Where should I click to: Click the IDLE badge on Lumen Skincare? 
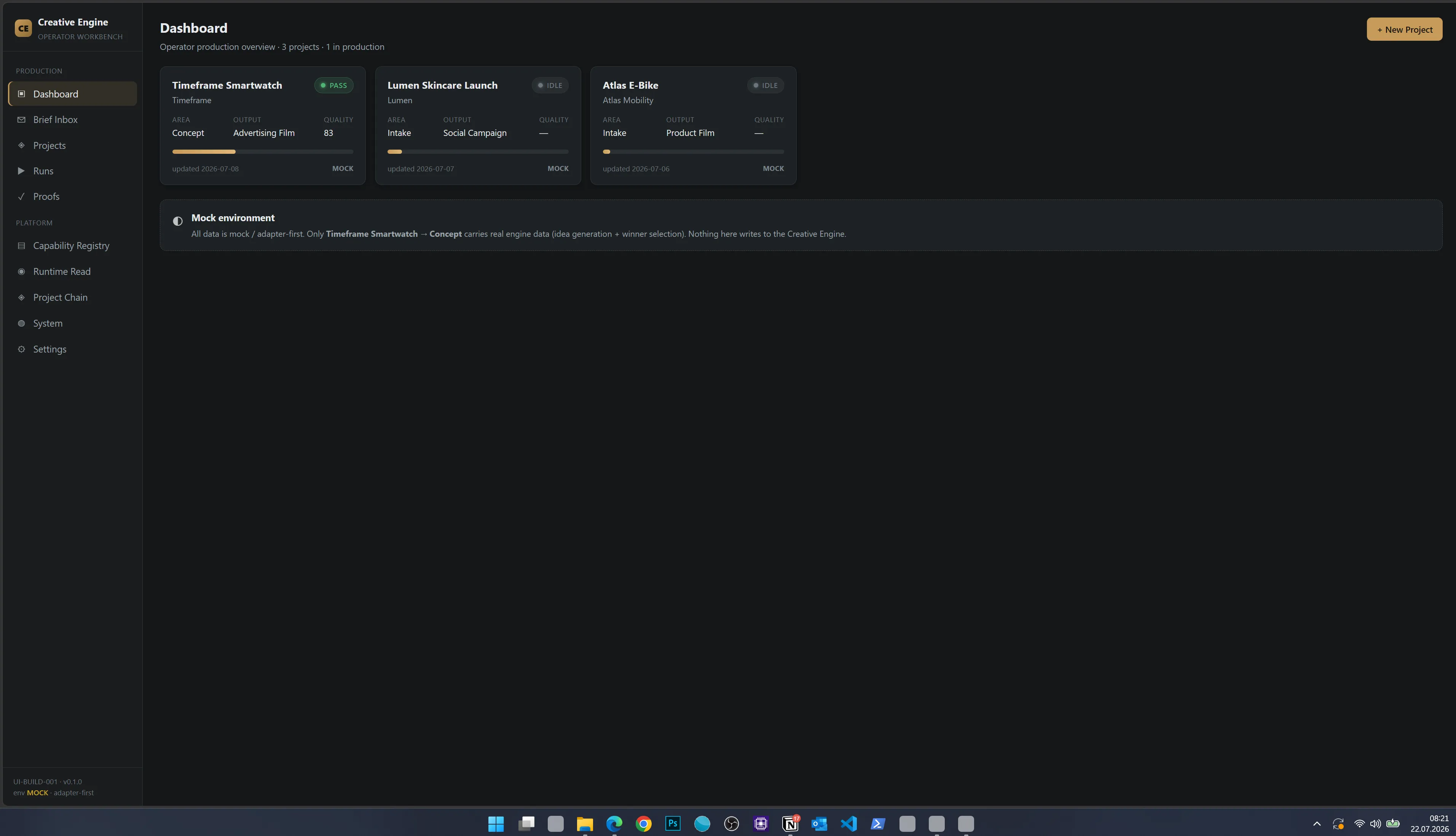[550, 85]
